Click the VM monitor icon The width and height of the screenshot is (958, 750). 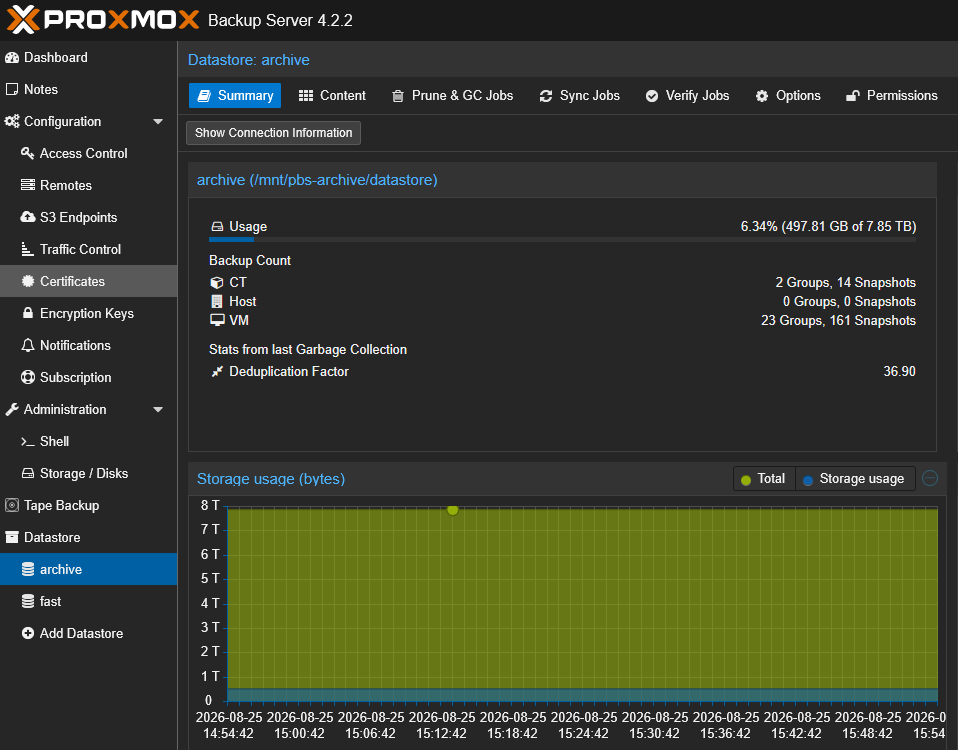click(x=217, y=320)
